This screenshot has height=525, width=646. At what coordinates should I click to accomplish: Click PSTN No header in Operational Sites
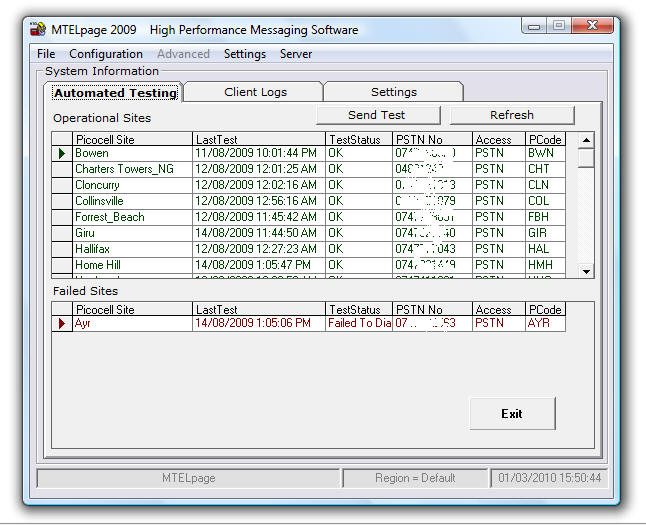pos(432,139)
